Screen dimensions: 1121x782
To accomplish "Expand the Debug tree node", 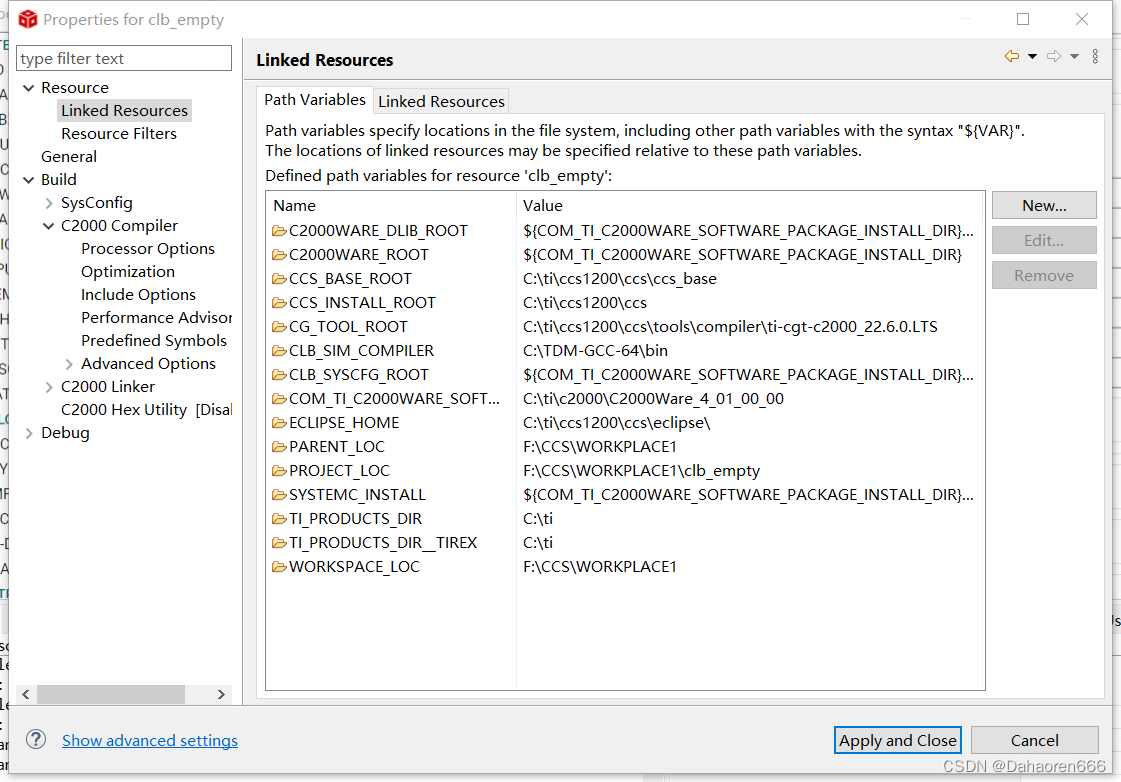I will pos(29,433).
